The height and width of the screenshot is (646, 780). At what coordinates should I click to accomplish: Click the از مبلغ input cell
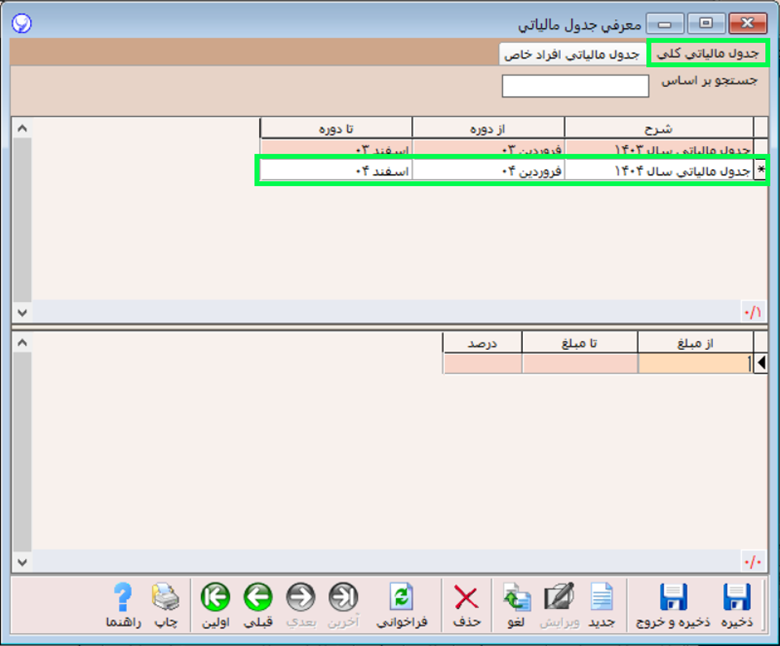click(x=693, y=364)
